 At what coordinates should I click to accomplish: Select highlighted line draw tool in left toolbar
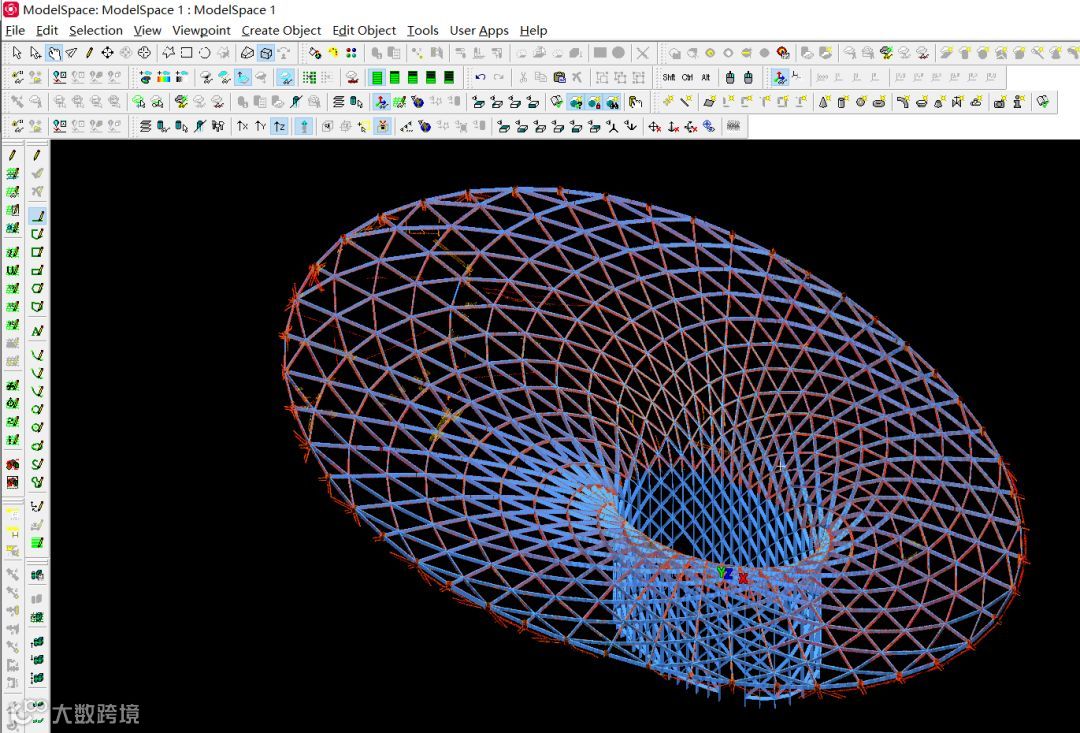[x=38, y=216]
